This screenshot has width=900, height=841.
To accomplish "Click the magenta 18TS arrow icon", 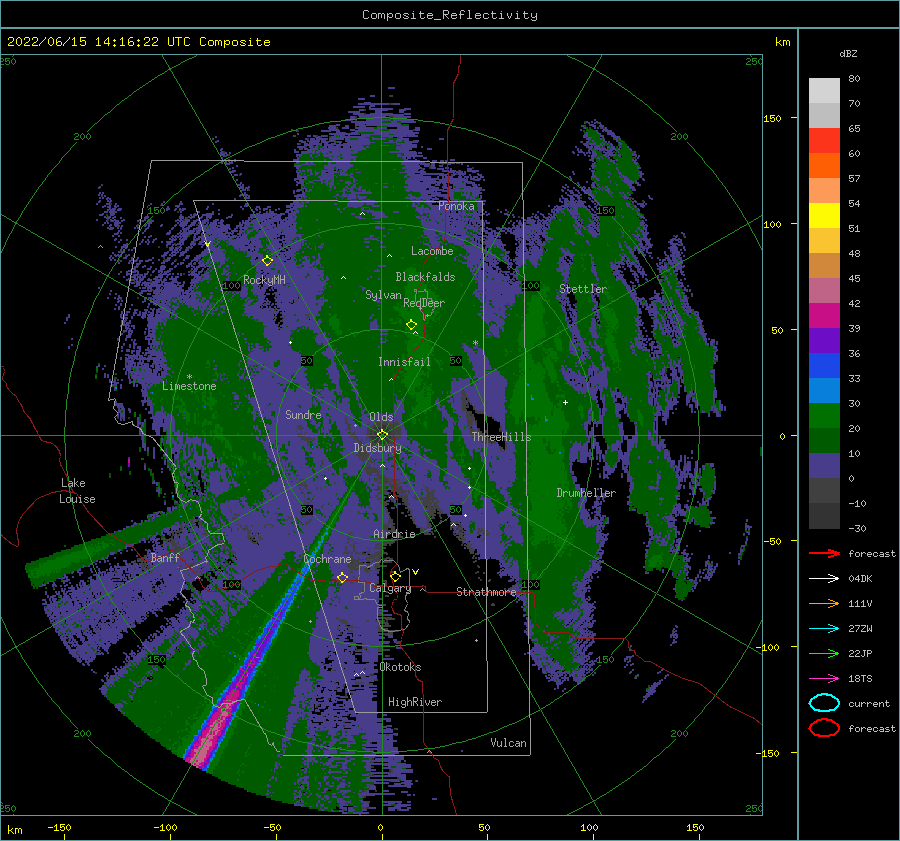I will pos(824,679).
